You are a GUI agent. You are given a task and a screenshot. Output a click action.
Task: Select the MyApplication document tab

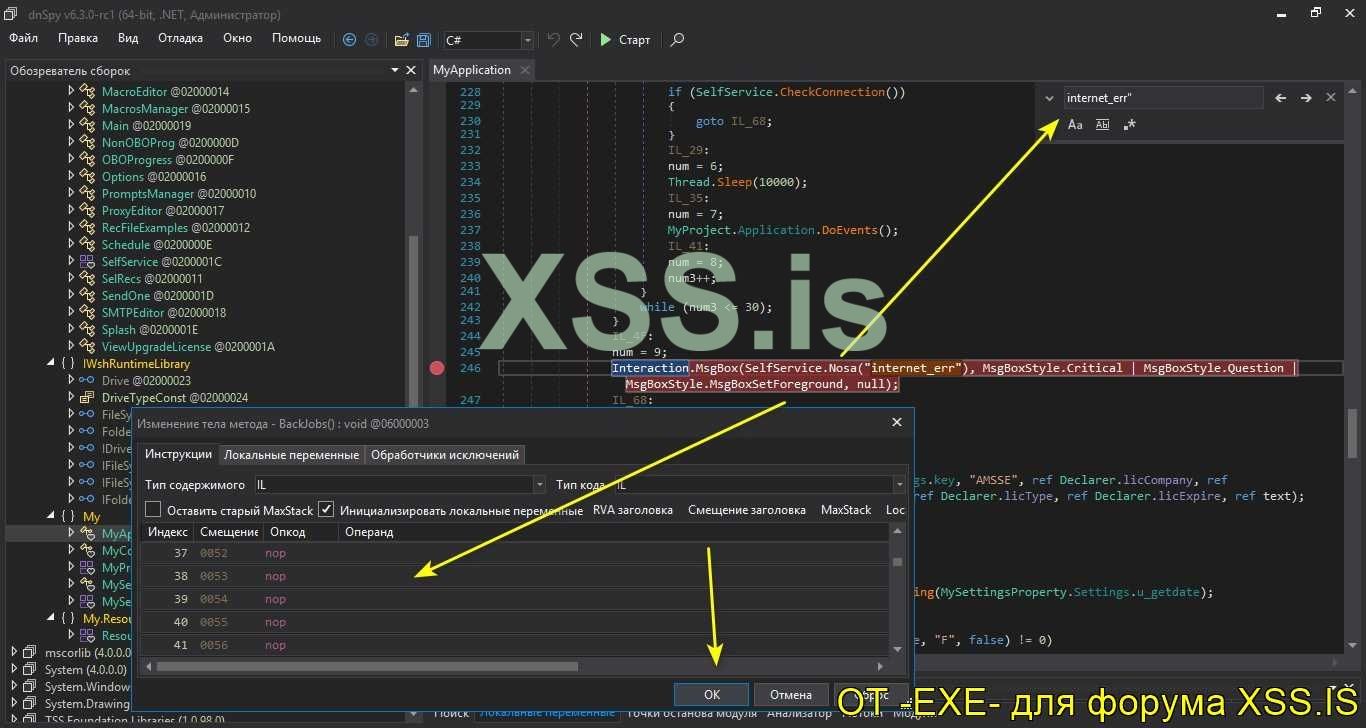472,70
